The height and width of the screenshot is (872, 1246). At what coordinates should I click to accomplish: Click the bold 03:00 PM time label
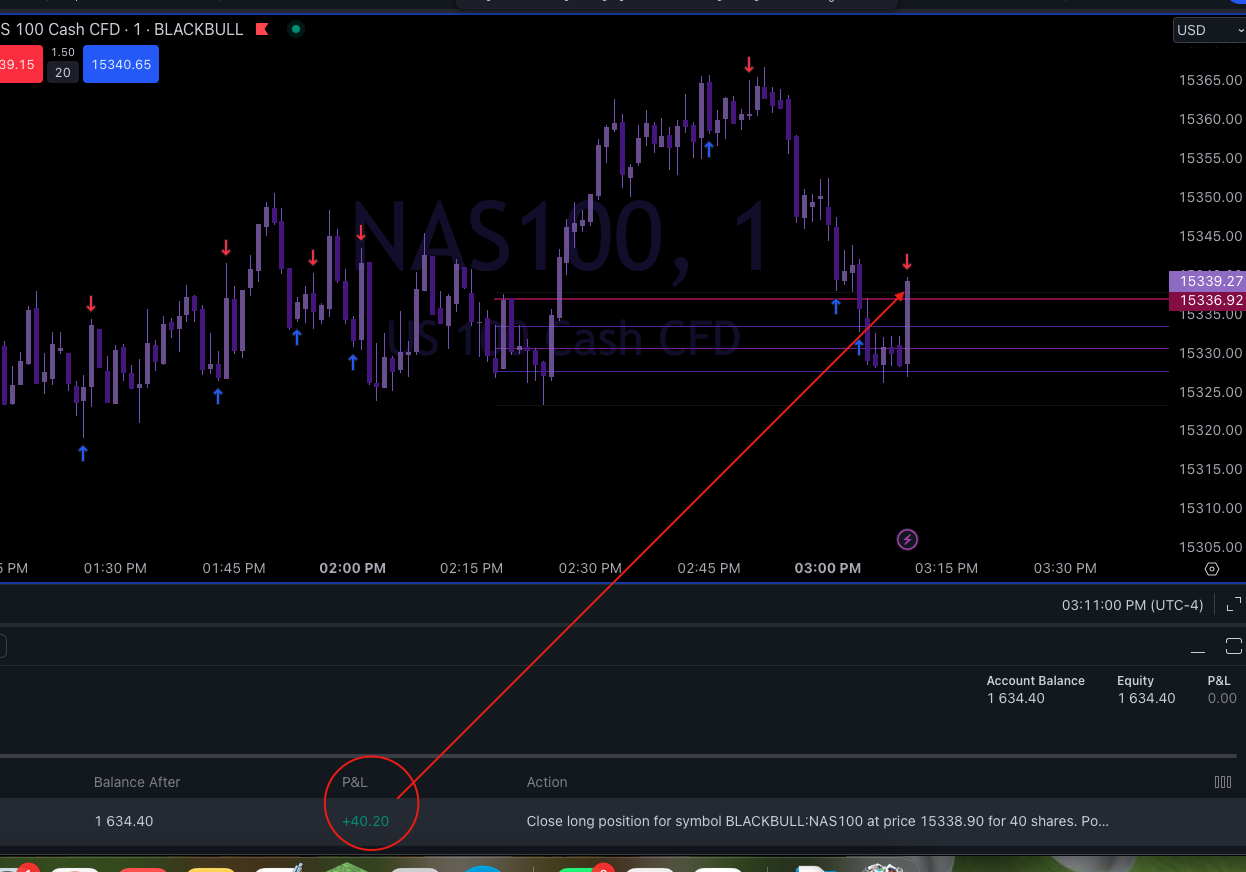pos(827,568)
